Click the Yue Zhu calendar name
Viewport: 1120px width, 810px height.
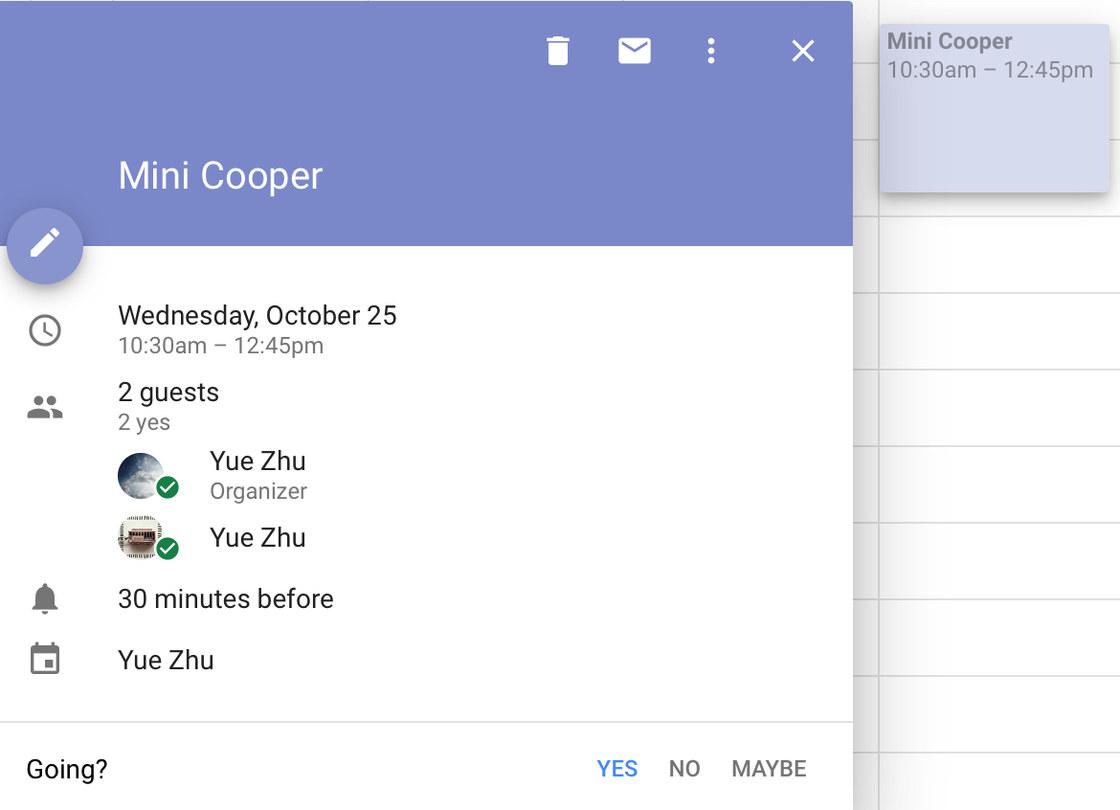point(166,660)
